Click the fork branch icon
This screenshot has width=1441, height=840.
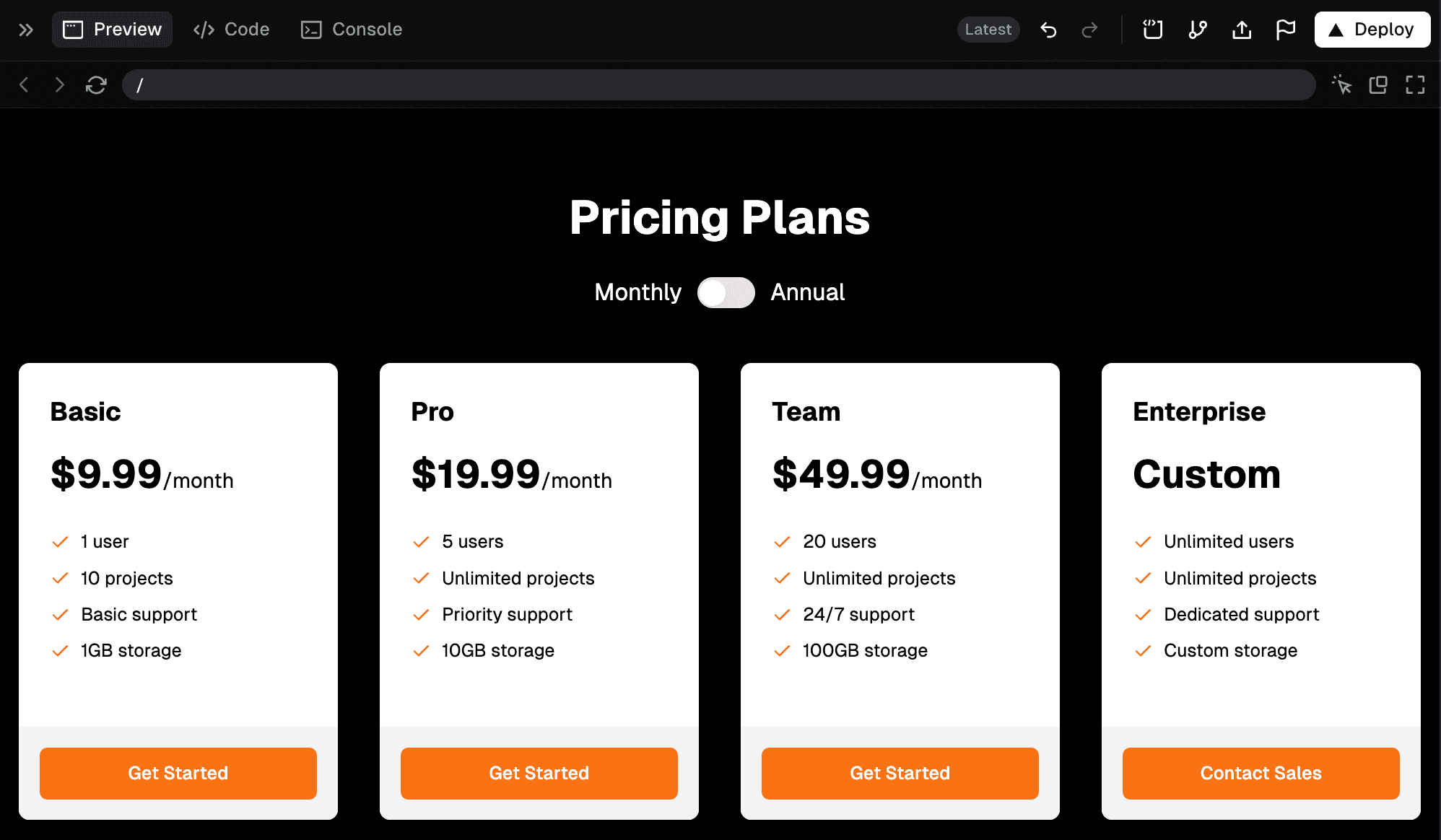click(x=1198, y=30)
